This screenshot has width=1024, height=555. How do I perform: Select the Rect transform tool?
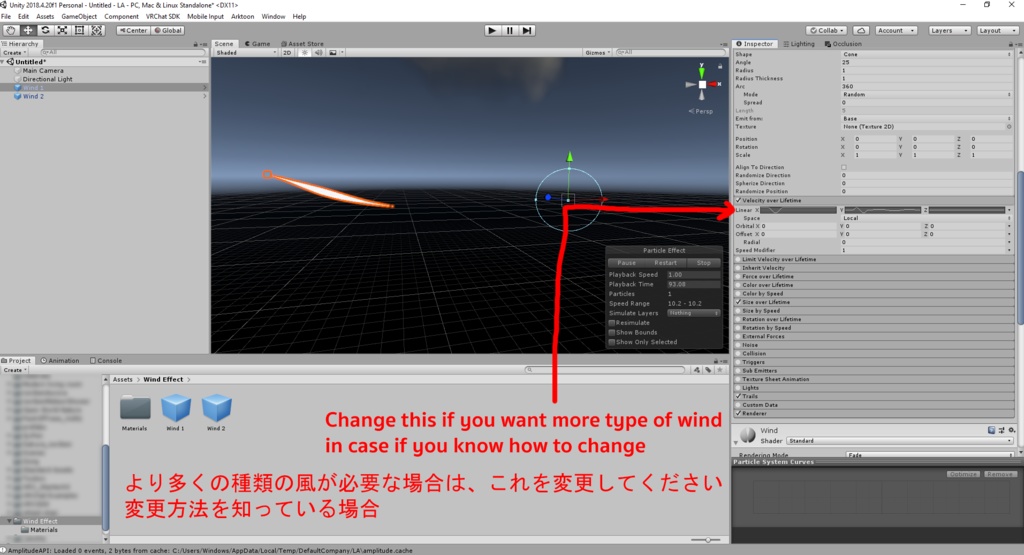point(79,30)
